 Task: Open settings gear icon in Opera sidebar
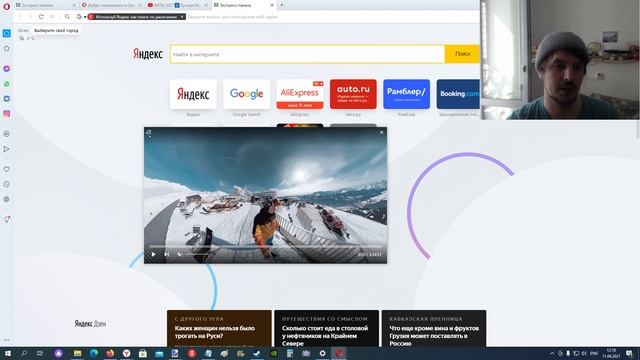tap(7, 199)
